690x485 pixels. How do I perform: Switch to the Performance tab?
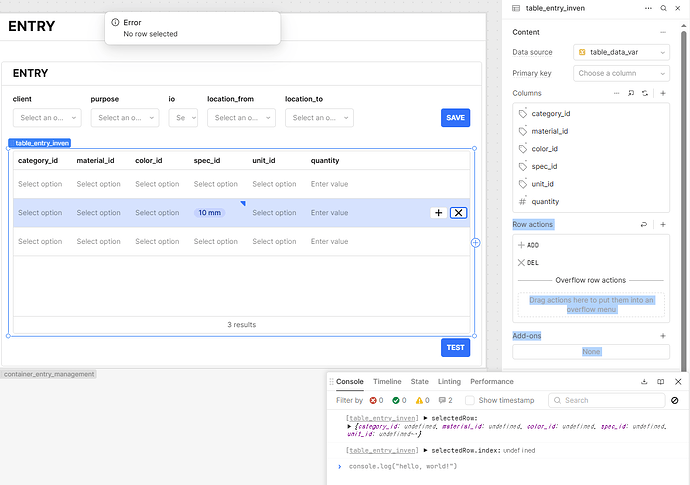492,382
